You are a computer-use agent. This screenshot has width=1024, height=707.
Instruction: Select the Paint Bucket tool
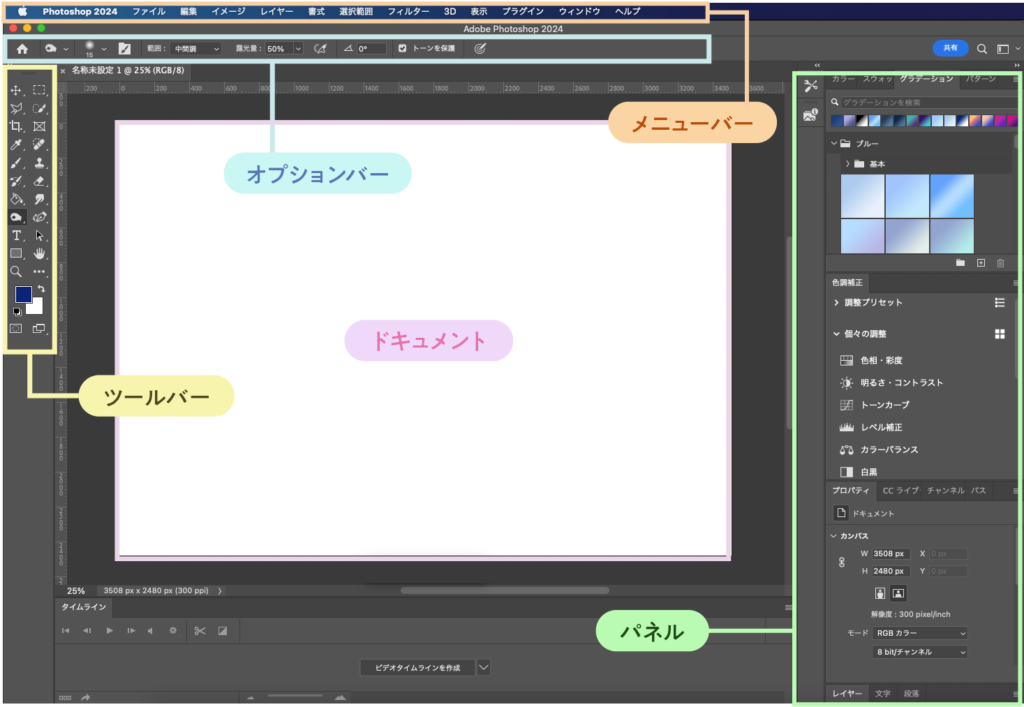click(x=16, y=199)
